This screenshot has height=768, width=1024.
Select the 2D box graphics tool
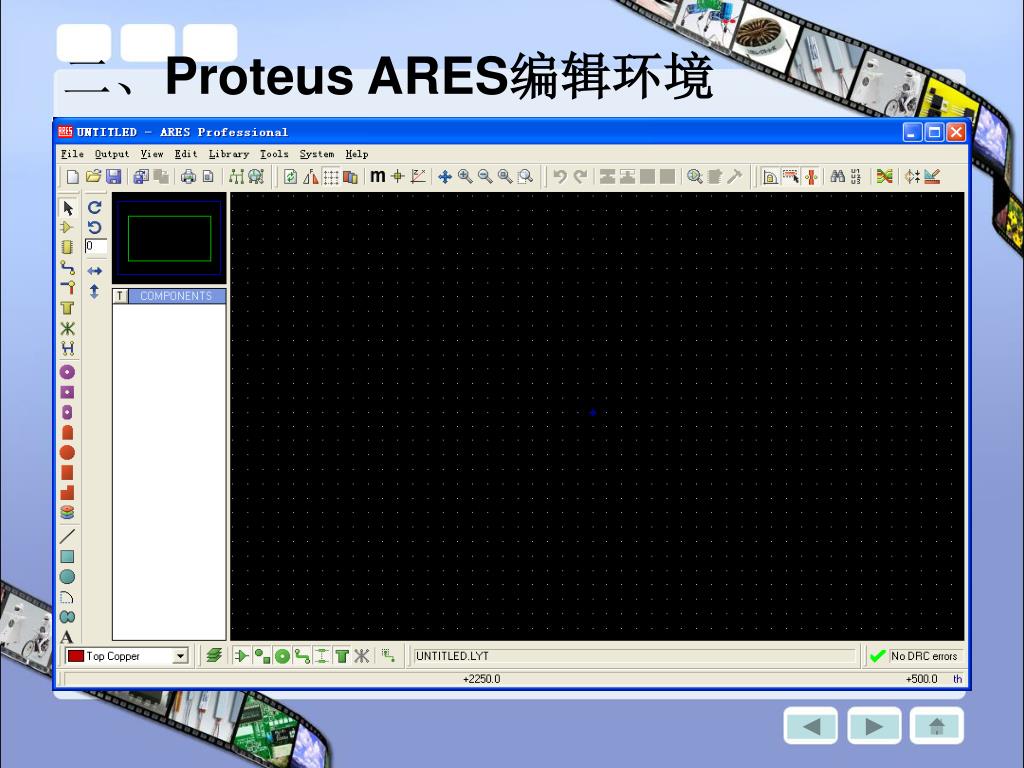[x=67, y=556]
